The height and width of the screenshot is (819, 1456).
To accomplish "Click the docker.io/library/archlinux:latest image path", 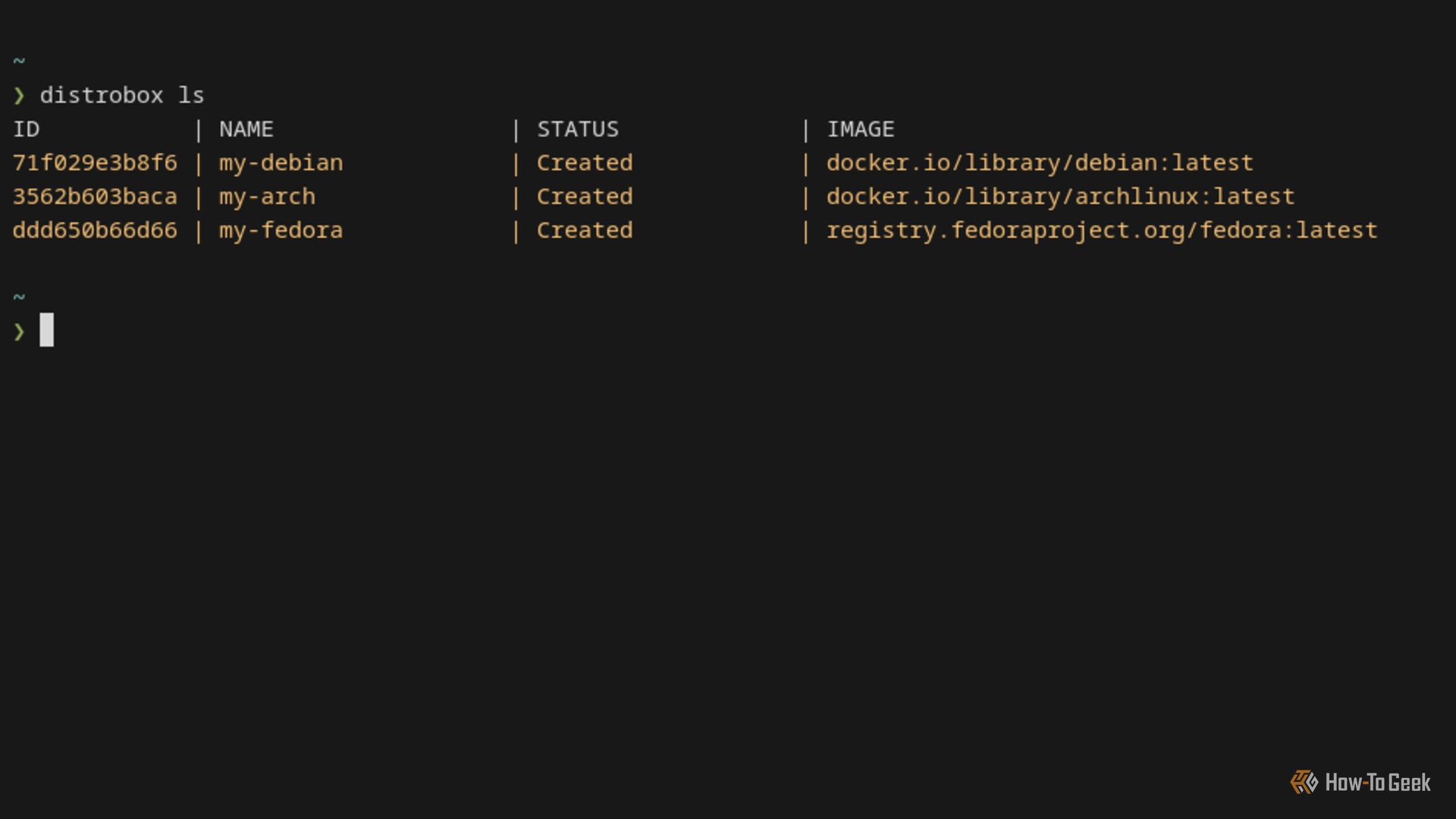I will click(x=1060, y=197).
